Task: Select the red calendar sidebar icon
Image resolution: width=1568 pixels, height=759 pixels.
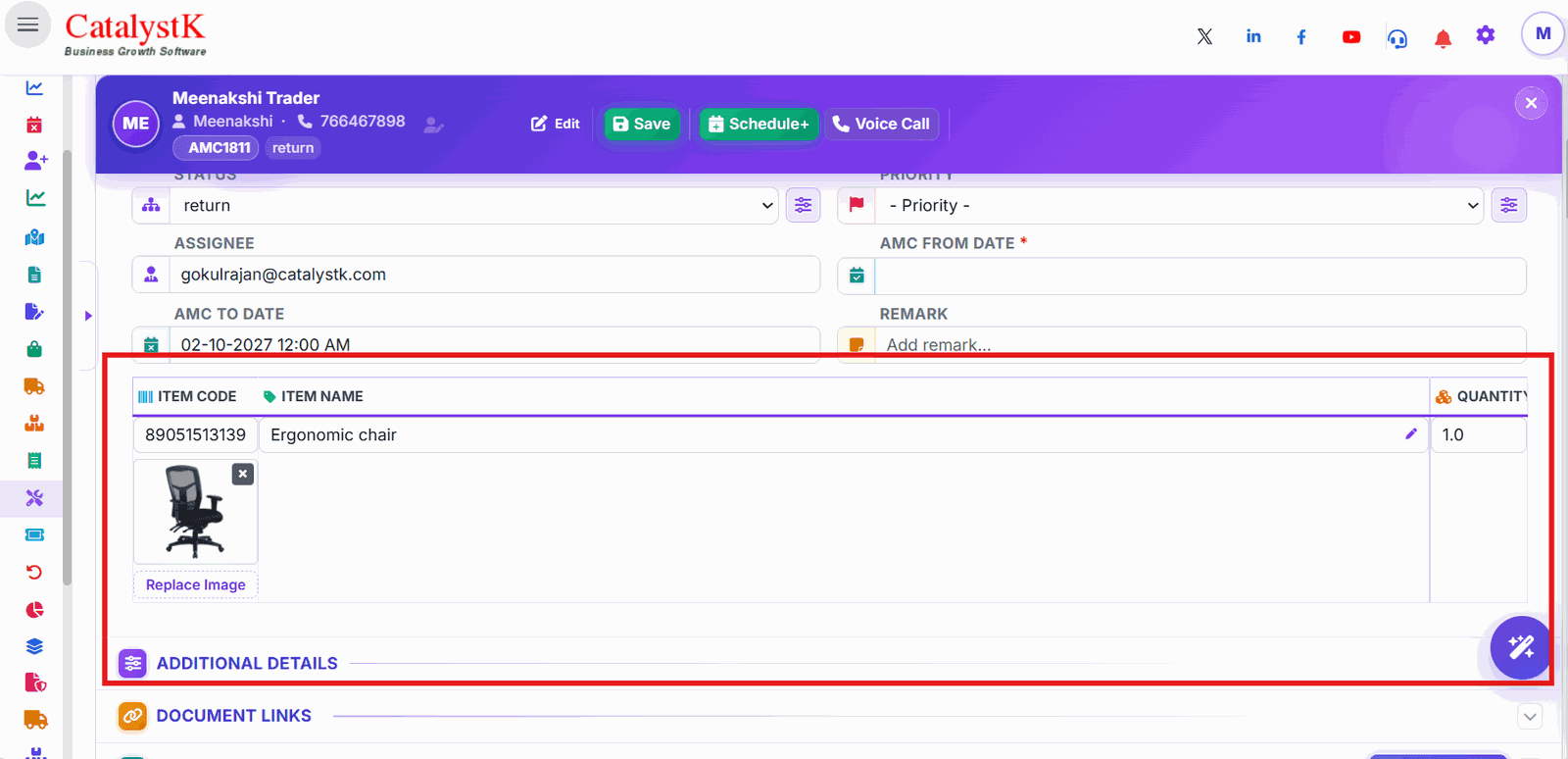Action: pos(34,125)
